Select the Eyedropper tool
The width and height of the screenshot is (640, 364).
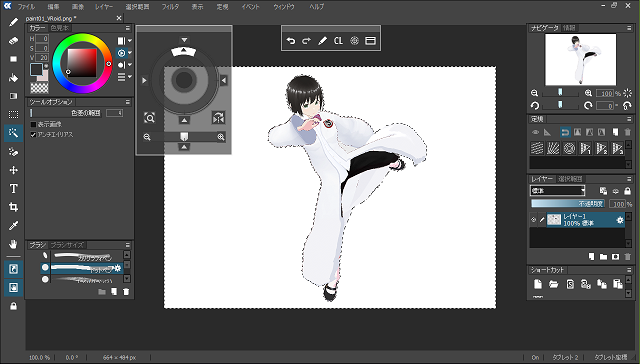13,225
